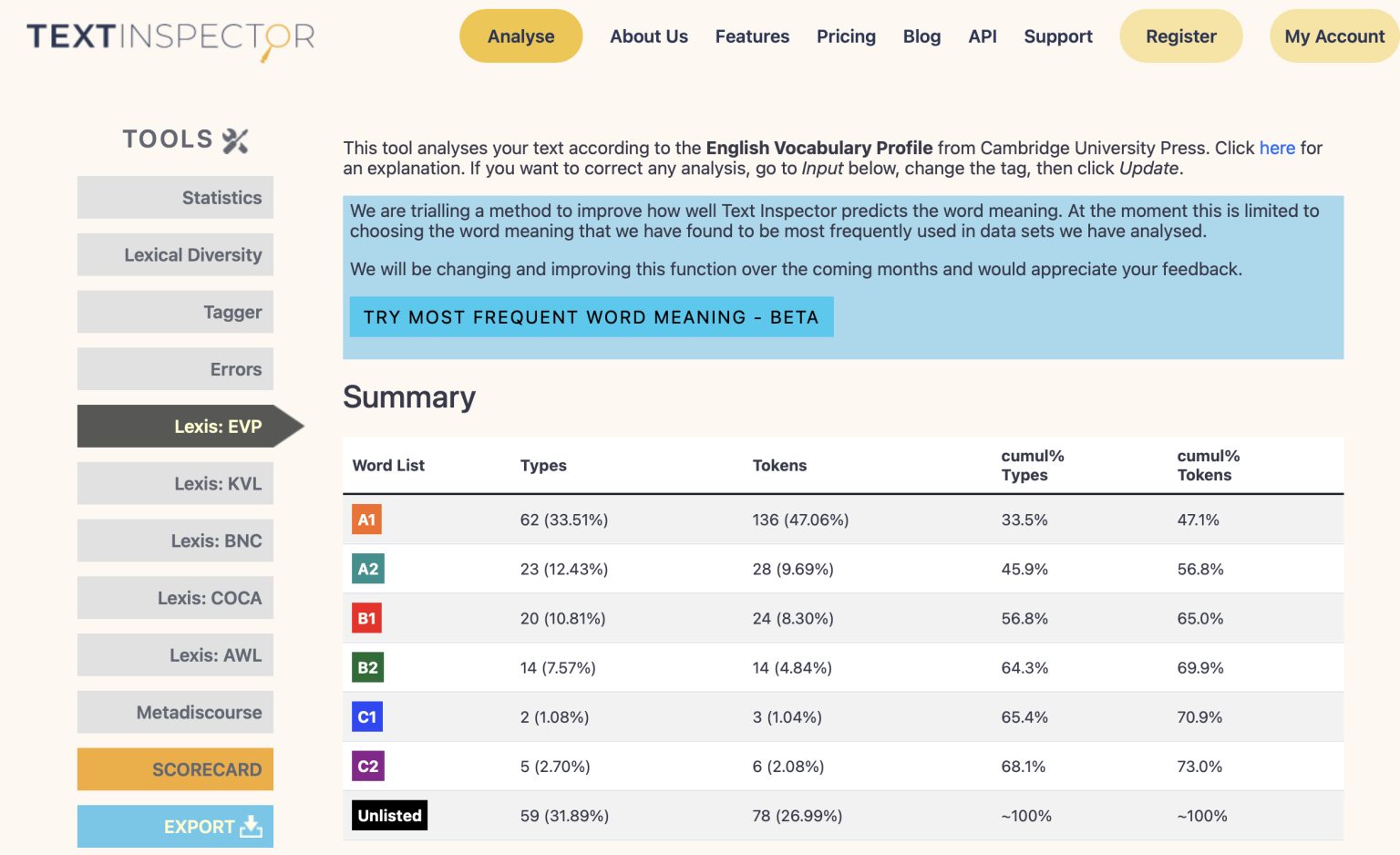Click the purple C2 level badge

click(x=367, y=766)
